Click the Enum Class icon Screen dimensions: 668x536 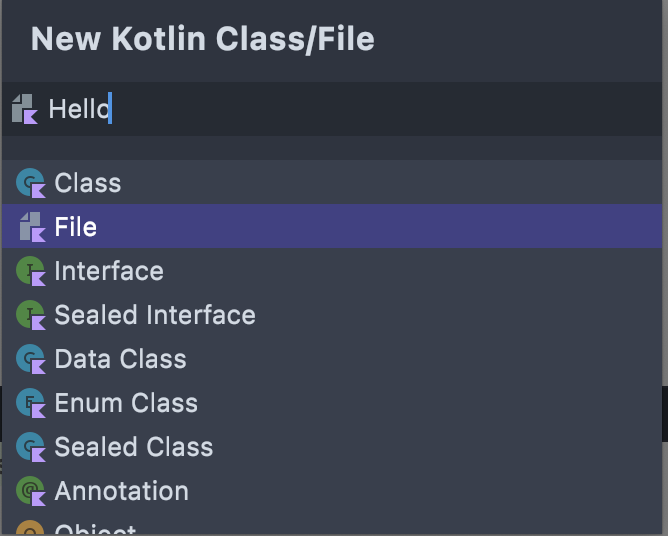[x=31, y=403]
